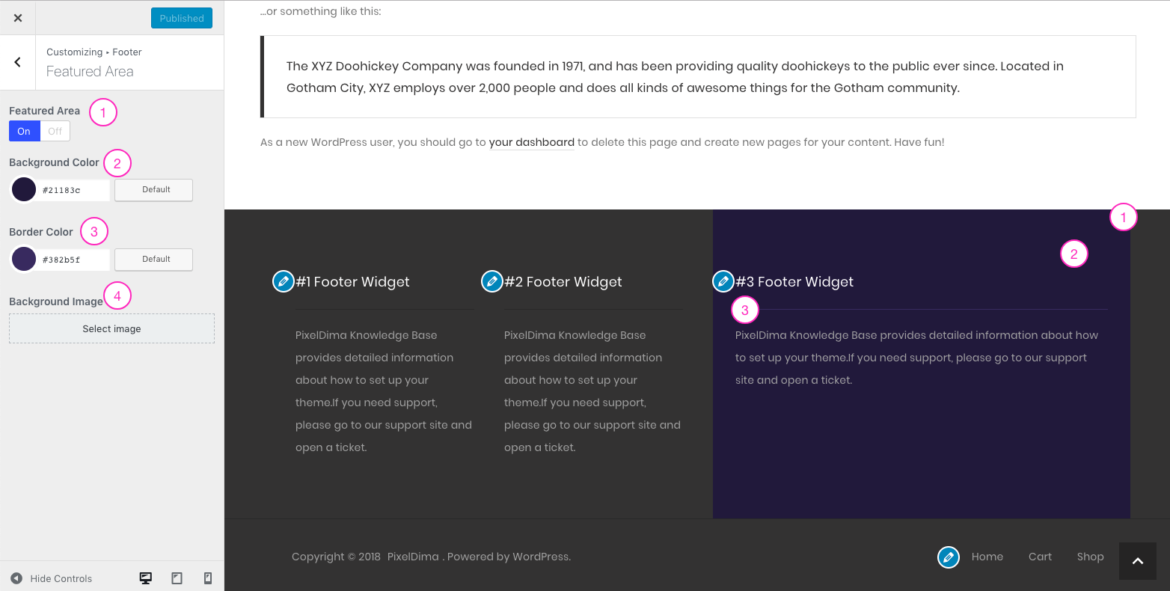Open the Background Color swatch picker
The width and height of the screenshot is (1170, 591).
pos(24,189)
